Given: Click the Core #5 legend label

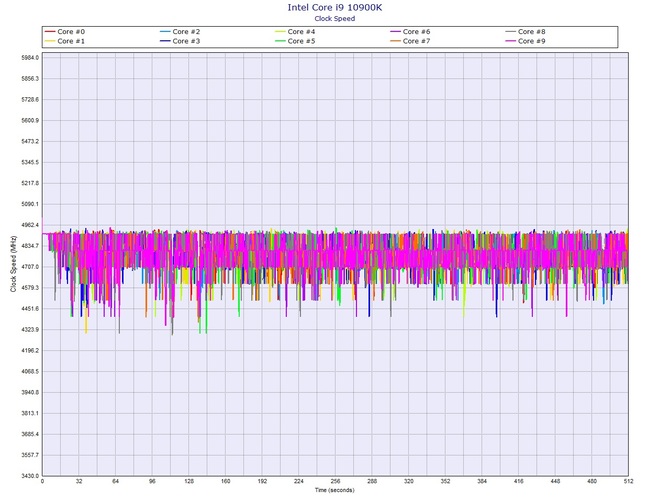Looking at the screenshot, I should tap(301, 41).
